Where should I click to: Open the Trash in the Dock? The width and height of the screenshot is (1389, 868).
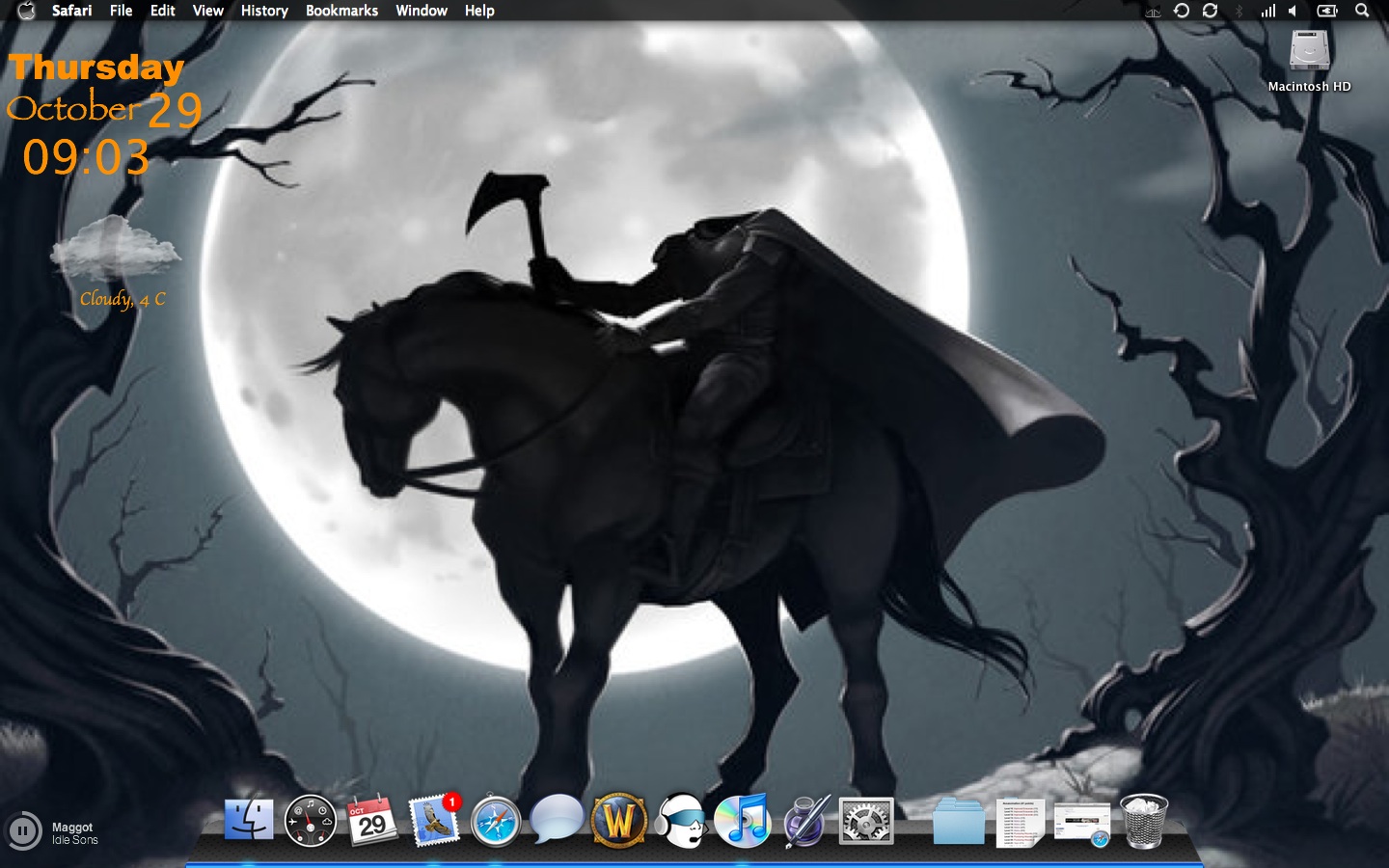1144,821
